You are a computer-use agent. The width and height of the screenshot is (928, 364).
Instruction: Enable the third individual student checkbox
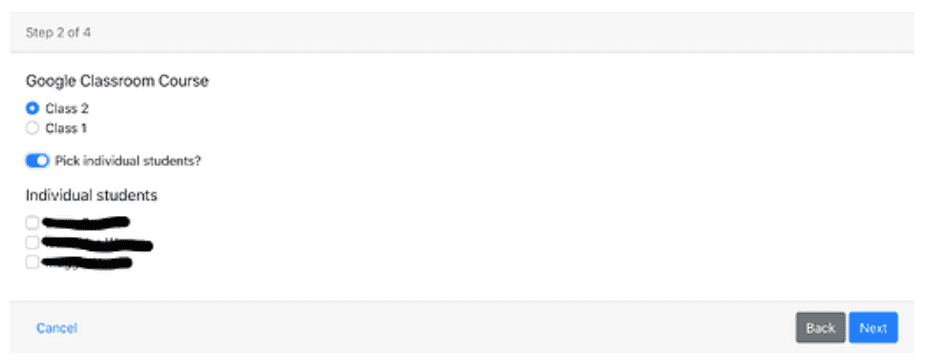[x=32, y=262]
